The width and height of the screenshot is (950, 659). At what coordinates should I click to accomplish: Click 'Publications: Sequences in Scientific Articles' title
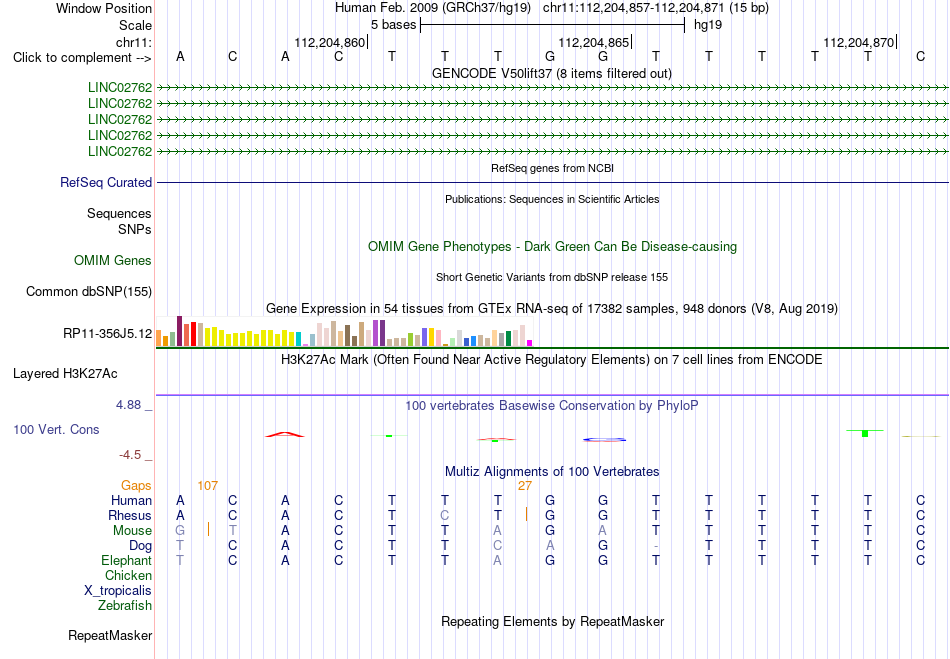click(x=552, y=199)
